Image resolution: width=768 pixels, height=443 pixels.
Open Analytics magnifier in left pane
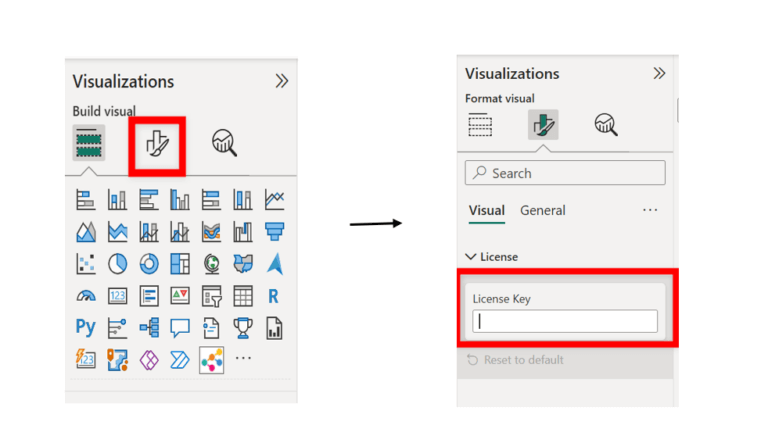pos(224,143)
